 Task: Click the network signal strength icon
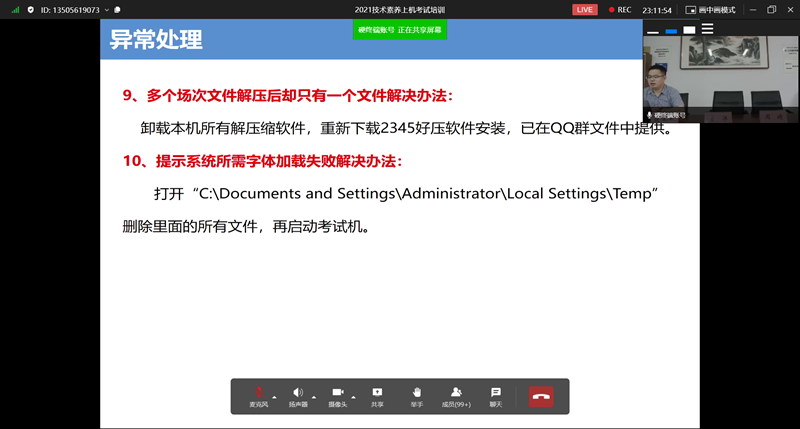[15, 9]
